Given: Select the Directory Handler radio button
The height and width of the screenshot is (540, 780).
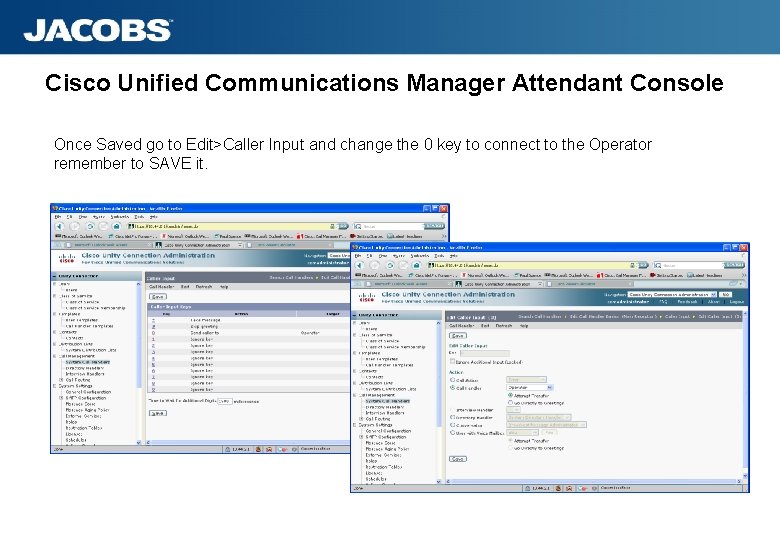Looking at the screenshot, I should point(453,418).
